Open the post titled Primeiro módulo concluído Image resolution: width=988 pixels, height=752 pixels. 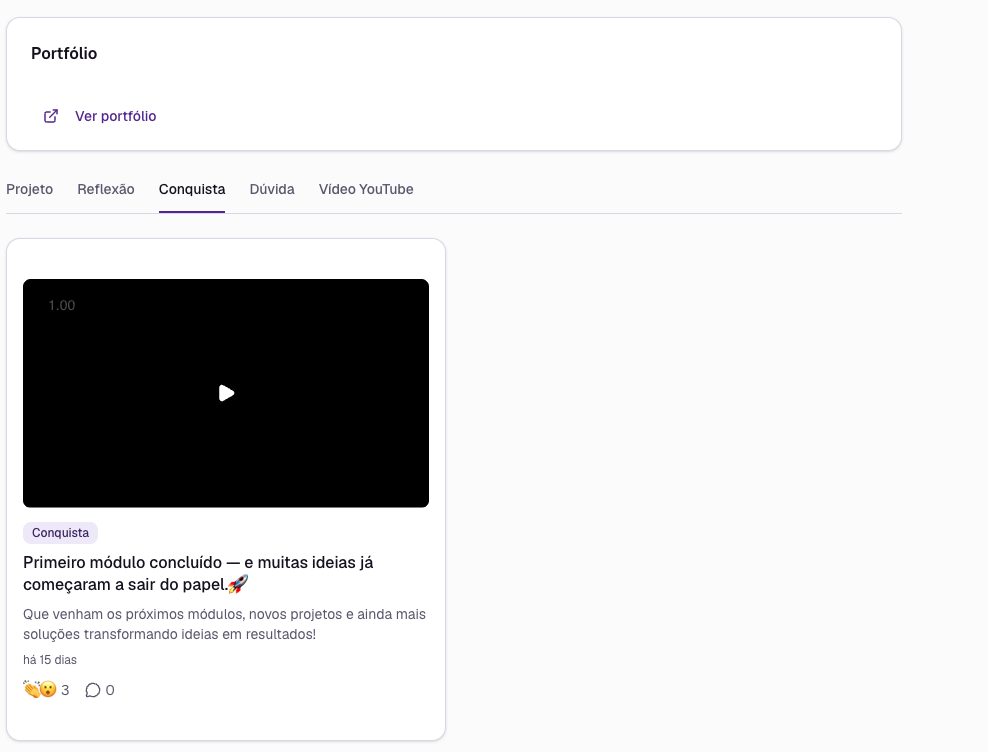tap(198, 573)
